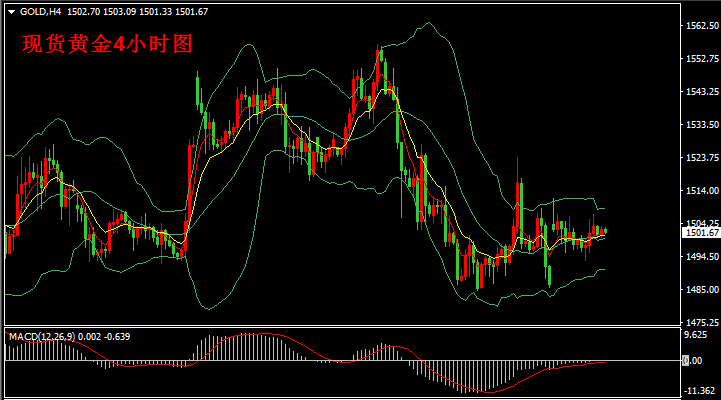The width and height of the screenshot is (721, 400).
Task: Click the 1485.00 price axis label
Action: [x=702, y=290]
